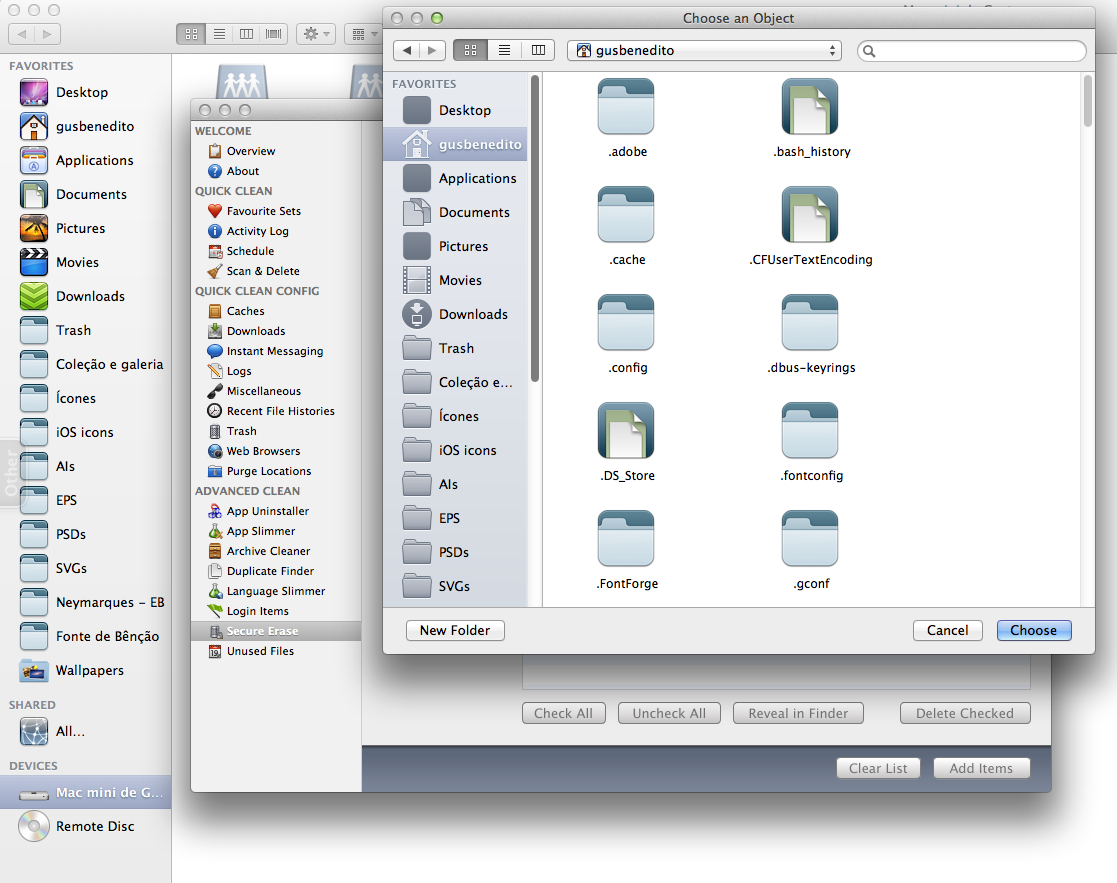Switch Finder window to Cover Flow view
The image size is (1117, 883).
274,33
